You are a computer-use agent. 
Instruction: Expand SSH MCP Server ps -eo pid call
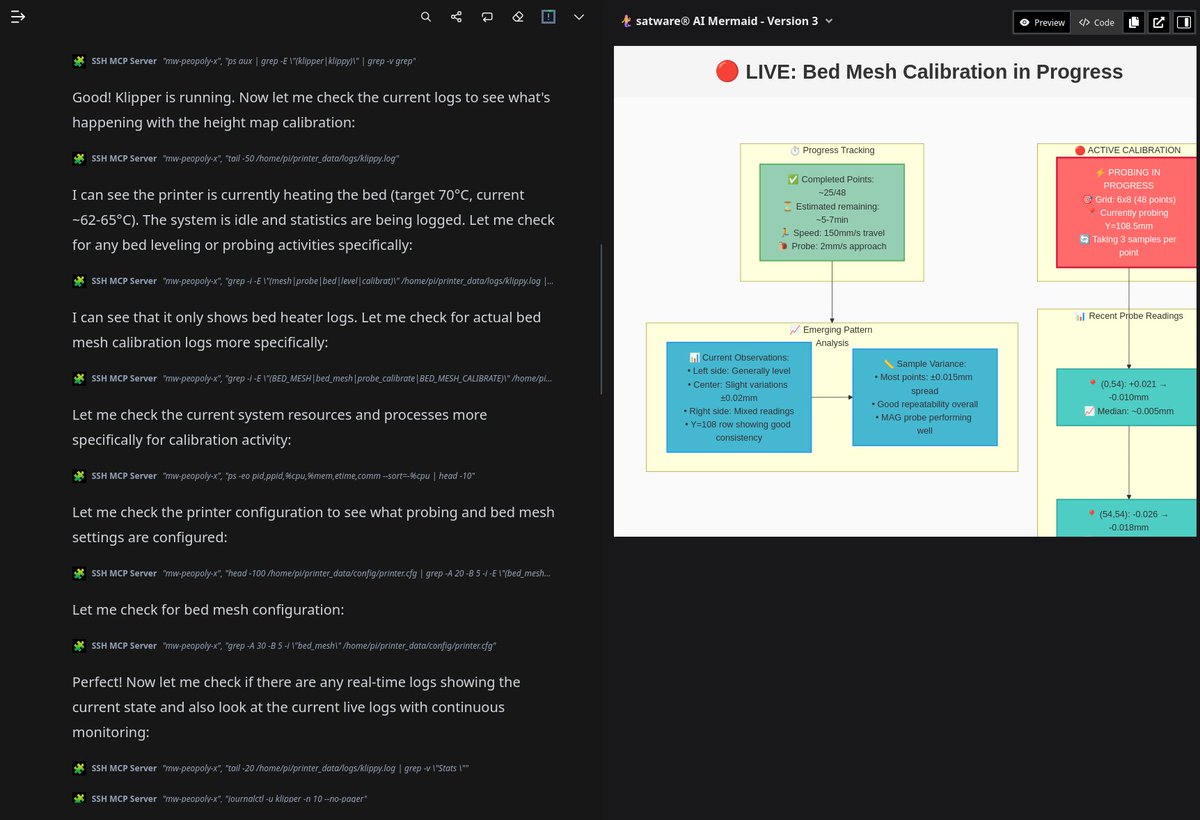[273, 476]
